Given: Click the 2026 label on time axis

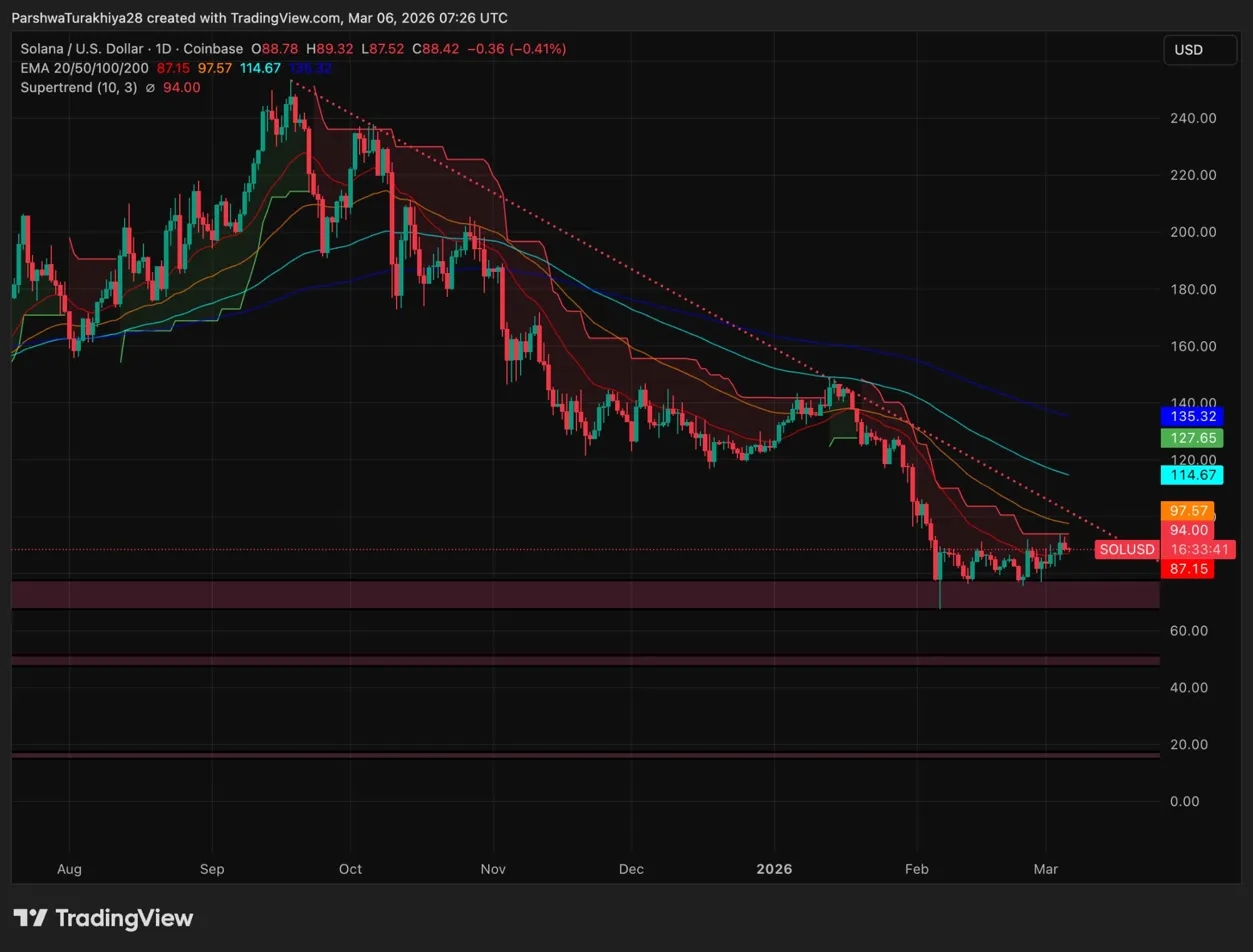Looking at the screenshot, I should [x=774, y=869].
